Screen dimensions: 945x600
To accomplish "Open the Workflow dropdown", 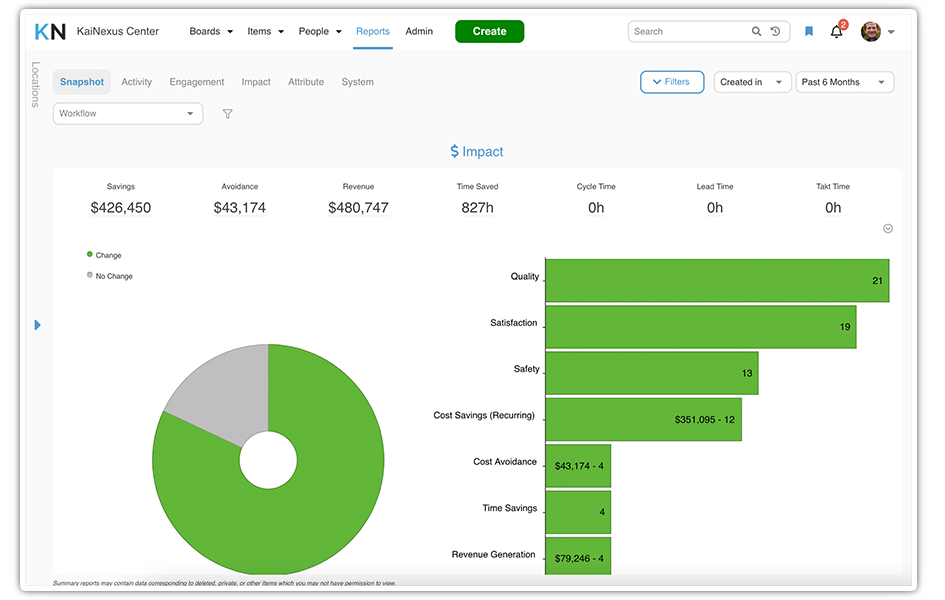I will click(x=128, y=114).
